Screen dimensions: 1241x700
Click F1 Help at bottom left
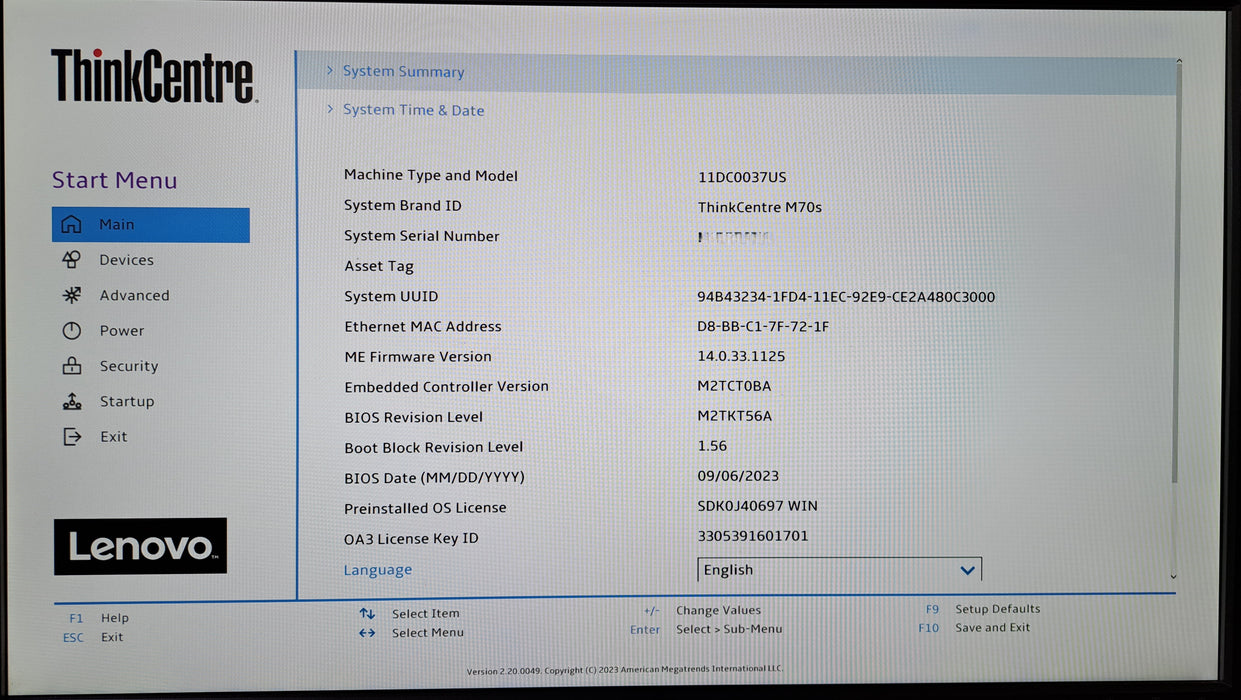(99, 618)
